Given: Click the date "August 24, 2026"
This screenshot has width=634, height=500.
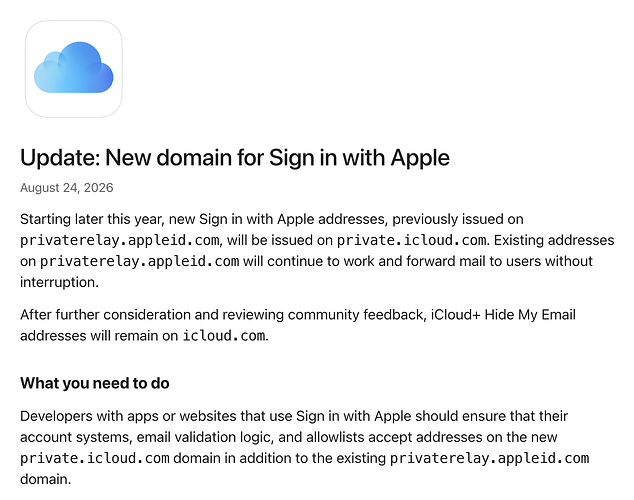Looking at the screenshot, I should click(67, 188).
